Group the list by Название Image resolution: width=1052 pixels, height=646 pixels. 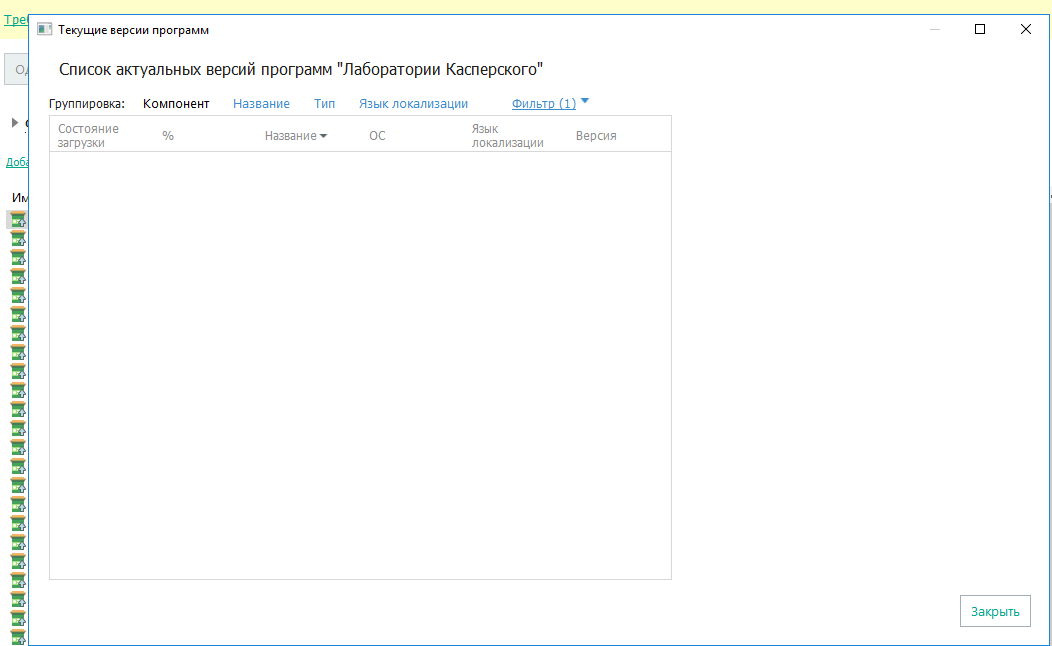[x=261, y=104]
